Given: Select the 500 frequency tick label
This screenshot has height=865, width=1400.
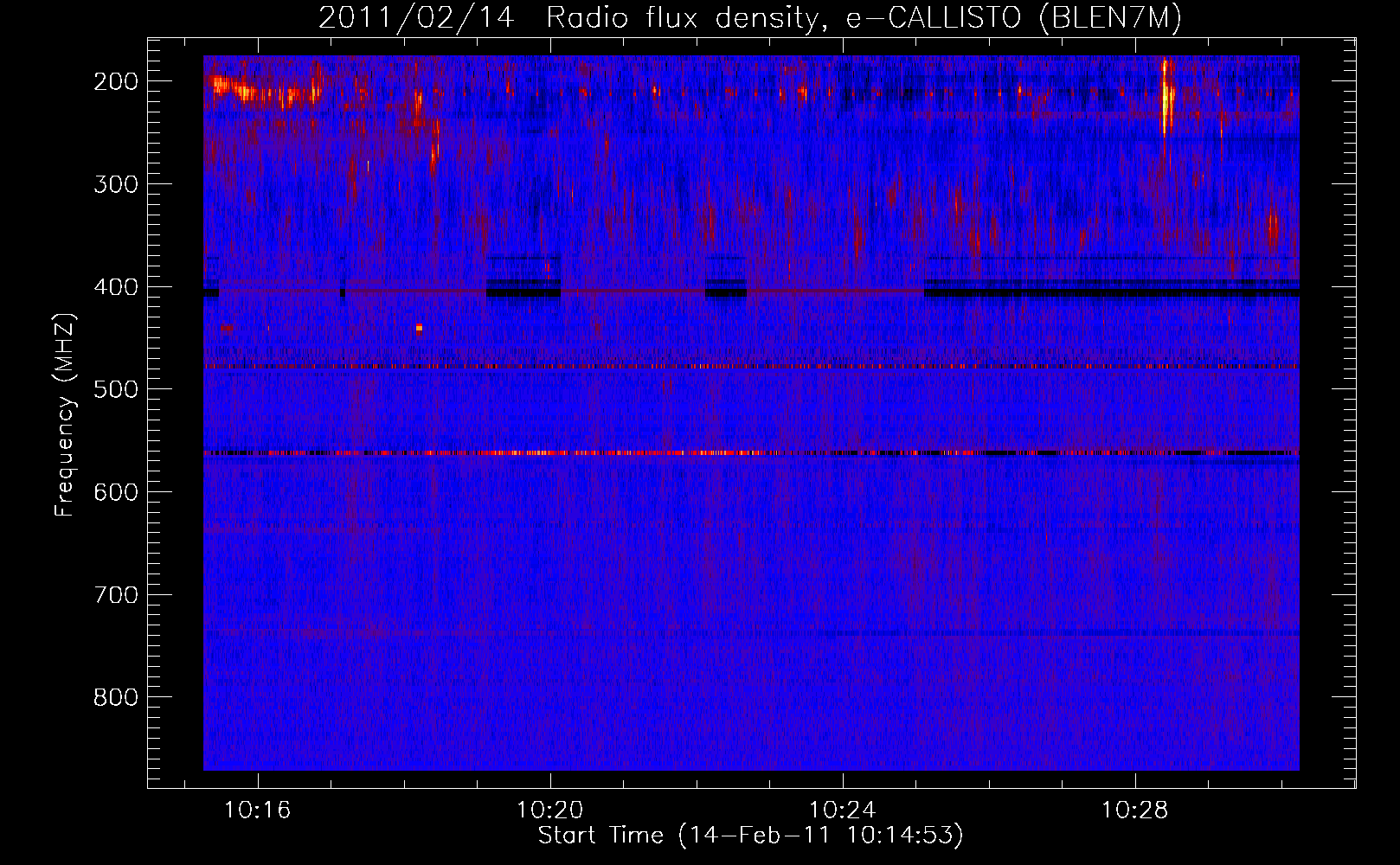Looking at the screenshot, I should coord(116,389).
